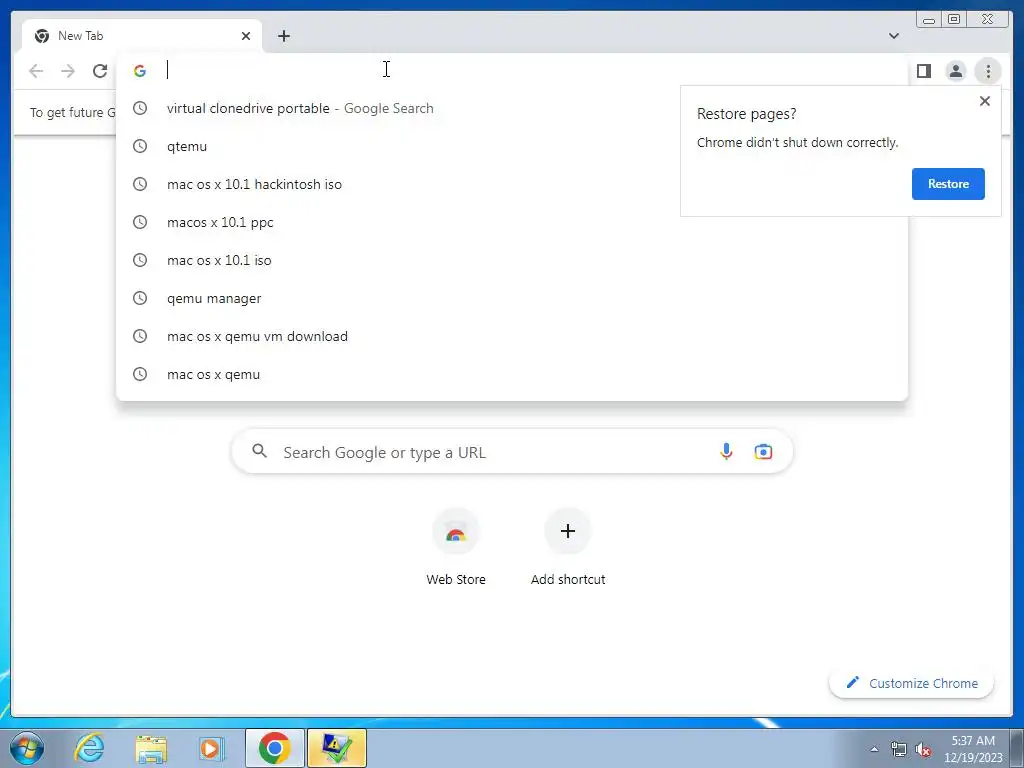The image size is (1024, 768).
Task: Open the Windows Start menu
Action: click(26, 748)
